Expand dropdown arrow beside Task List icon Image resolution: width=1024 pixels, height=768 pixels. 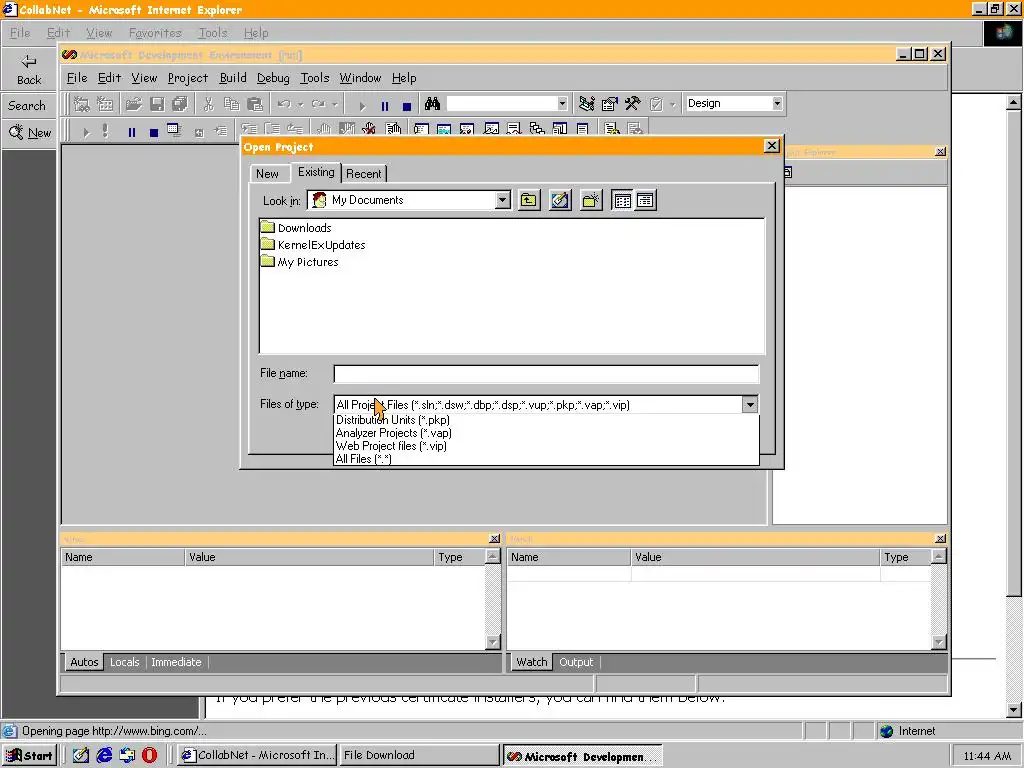point(672,104)
